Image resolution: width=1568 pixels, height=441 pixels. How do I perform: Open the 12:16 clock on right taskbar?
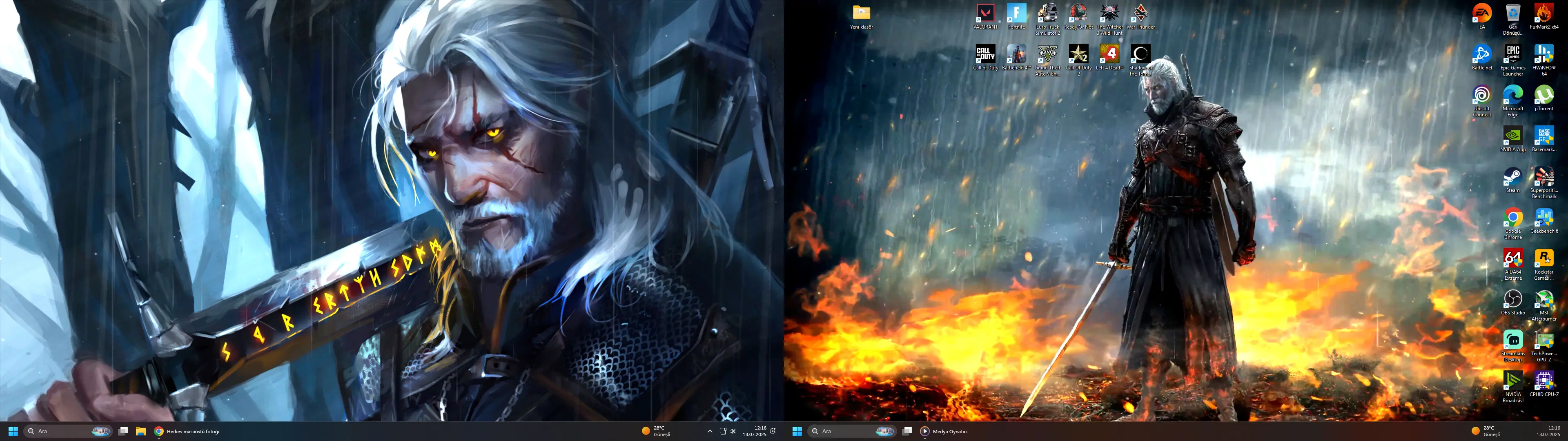1548,431
